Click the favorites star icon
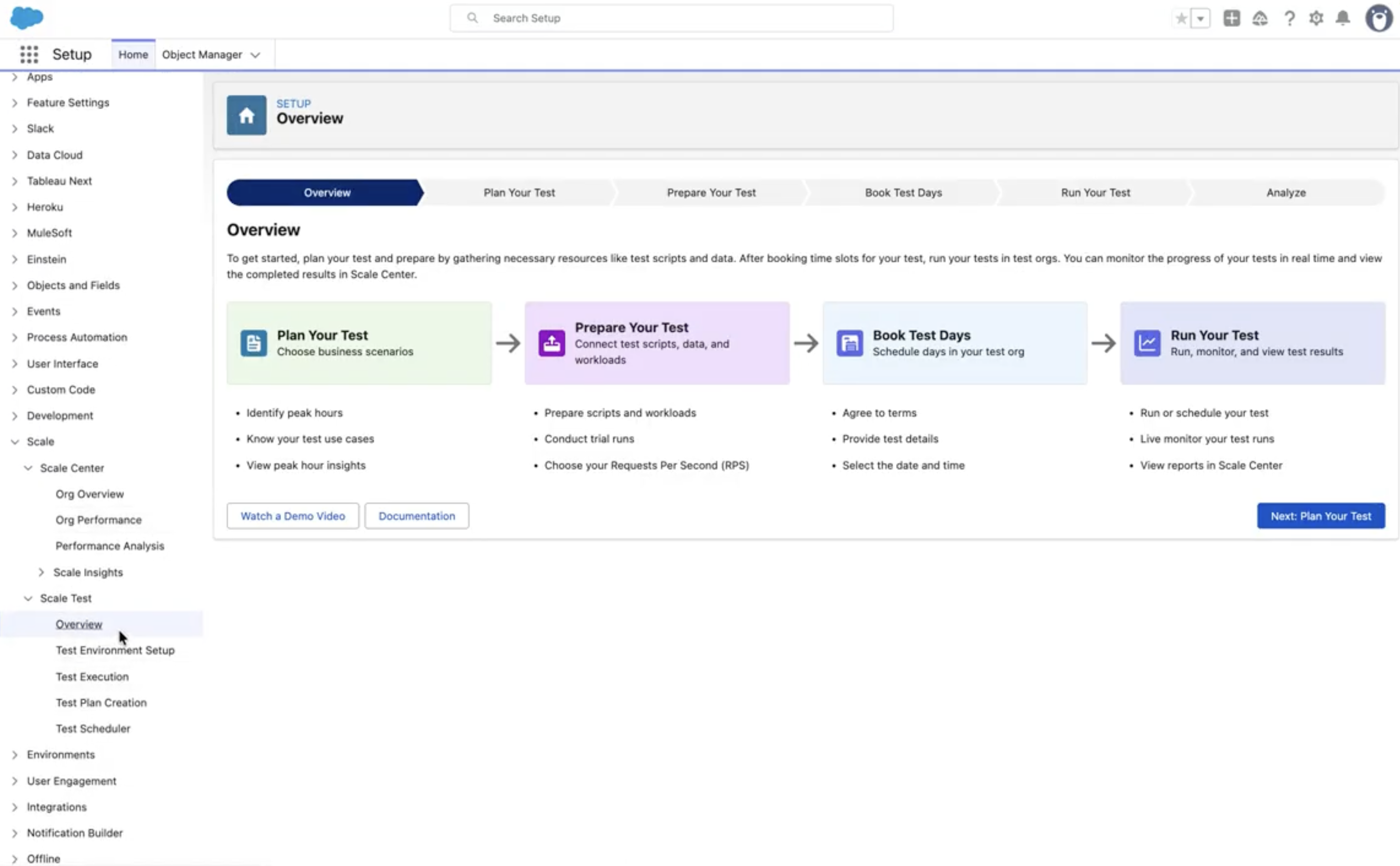This screenshot has height=866, width=1400. 1181,18
